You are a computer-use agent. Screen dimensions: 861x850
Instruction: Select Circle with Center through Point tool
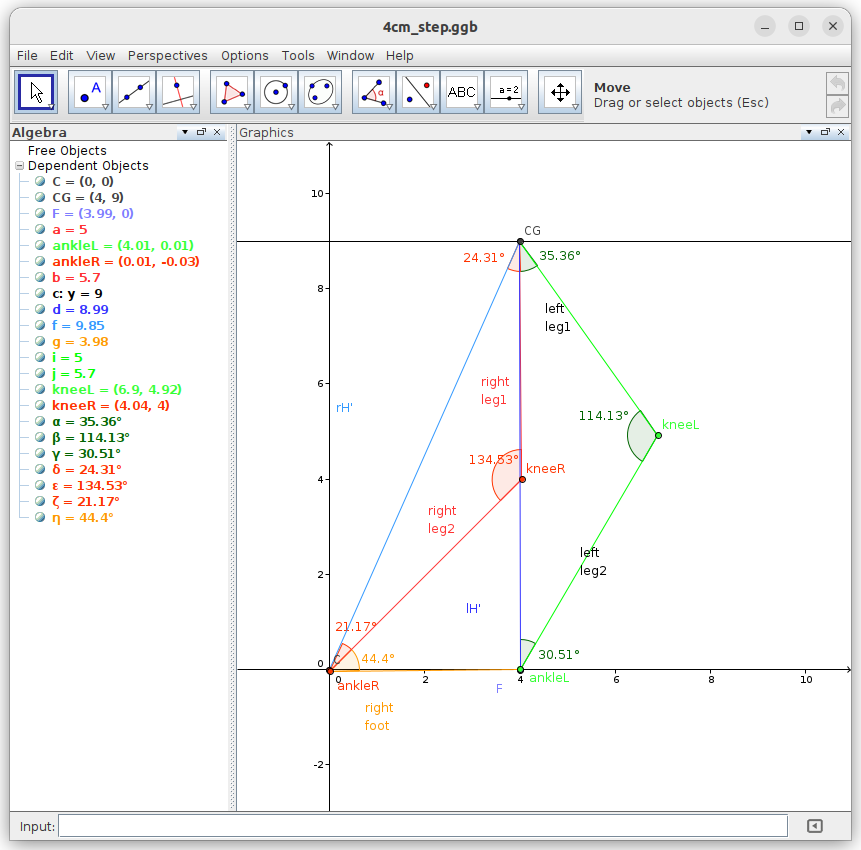[x=276, y=92]
